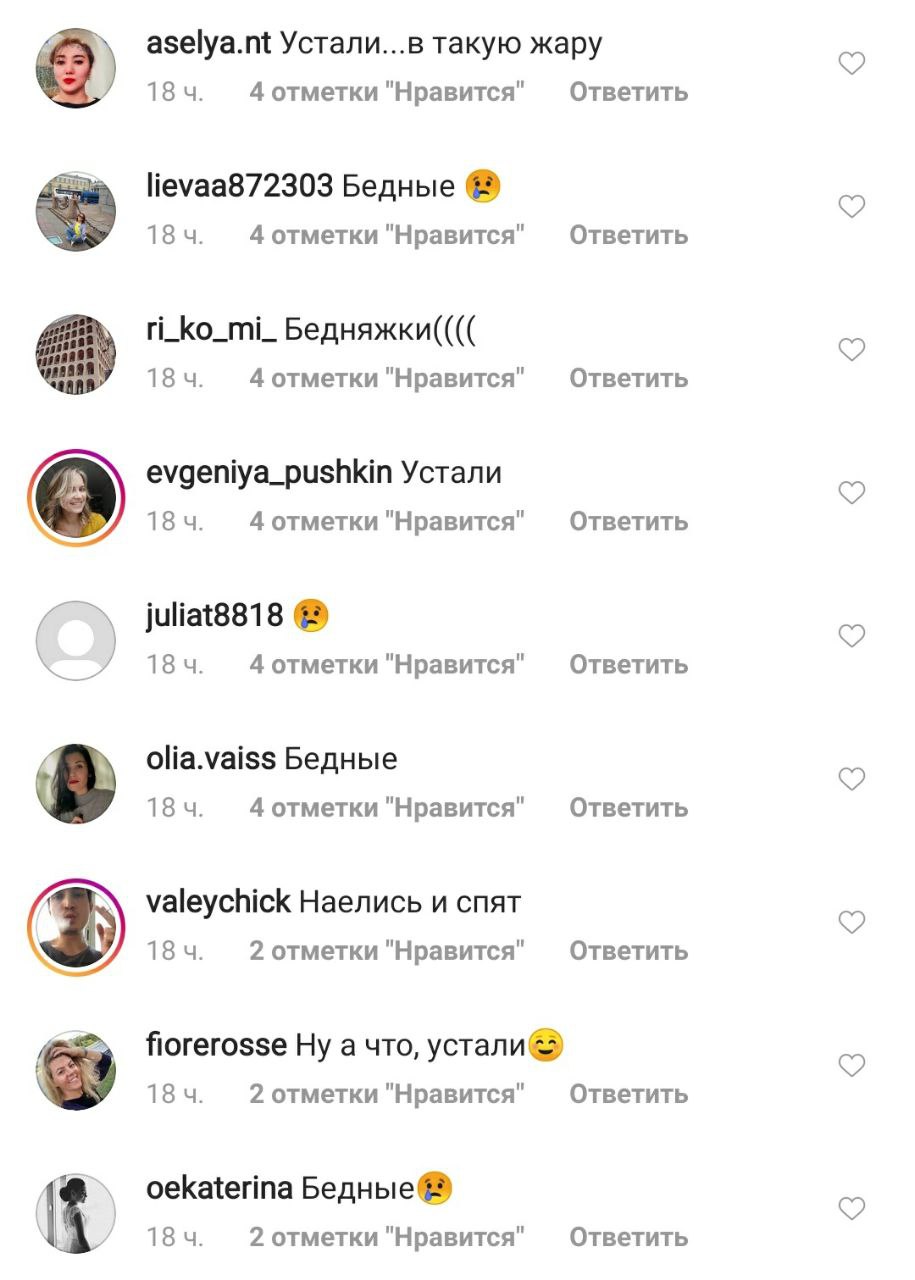This screenshot has height=1280, width=915.
Task: View likes count on juliat8818's comment
Action: [x=387, y=664]
